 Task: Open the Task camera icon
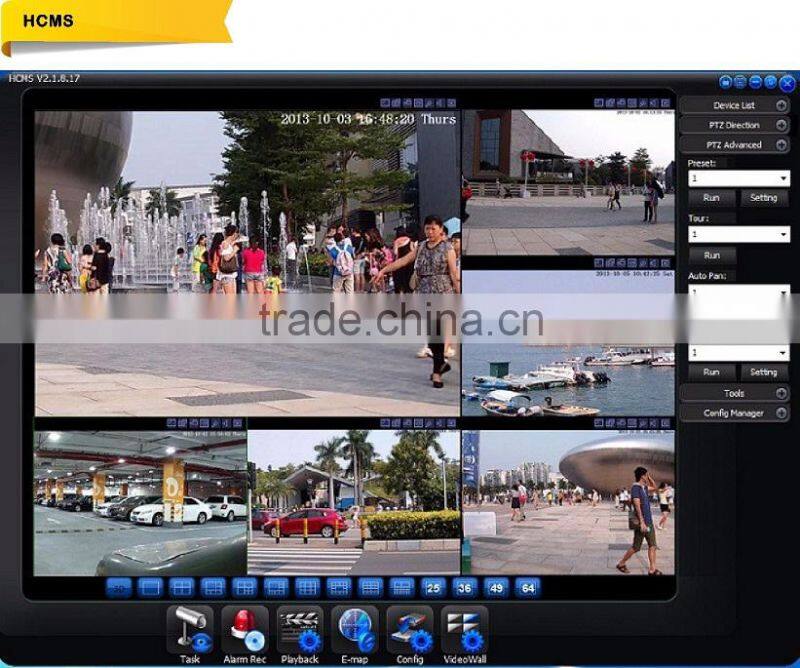tap(189, 630)
